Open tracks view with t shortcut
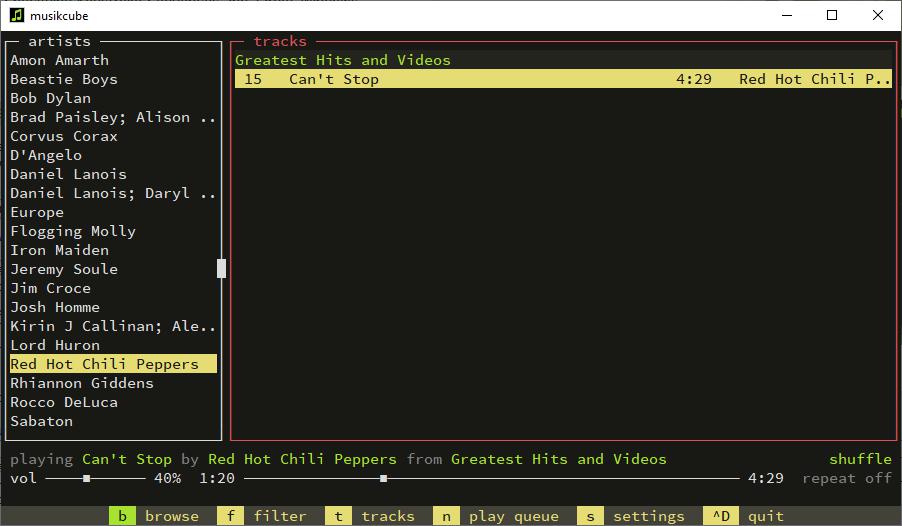Viewport: 902px width, 526px height. 370,516
